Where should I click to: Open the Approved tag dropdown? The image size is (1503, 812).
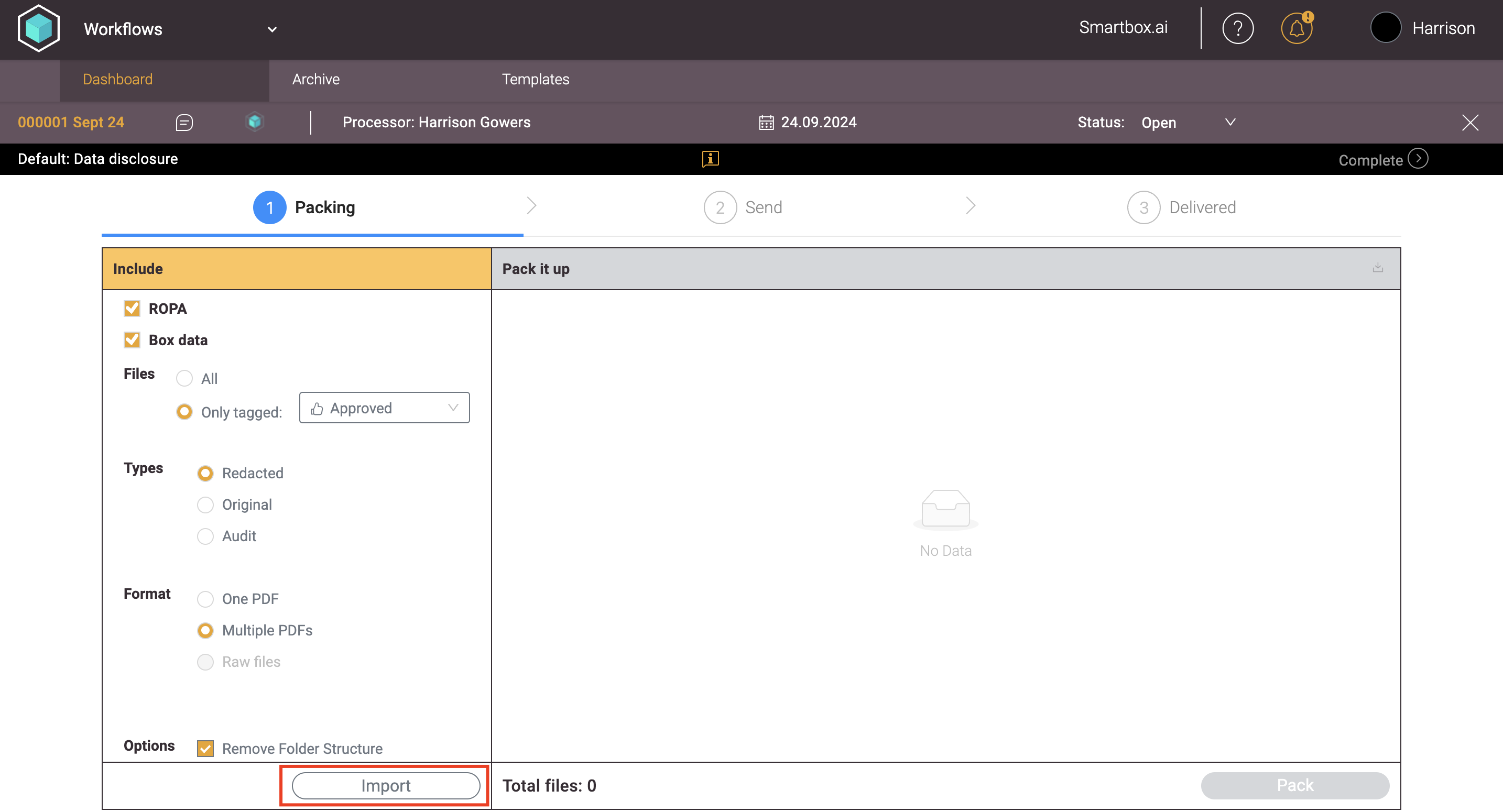tap(384, 408)
